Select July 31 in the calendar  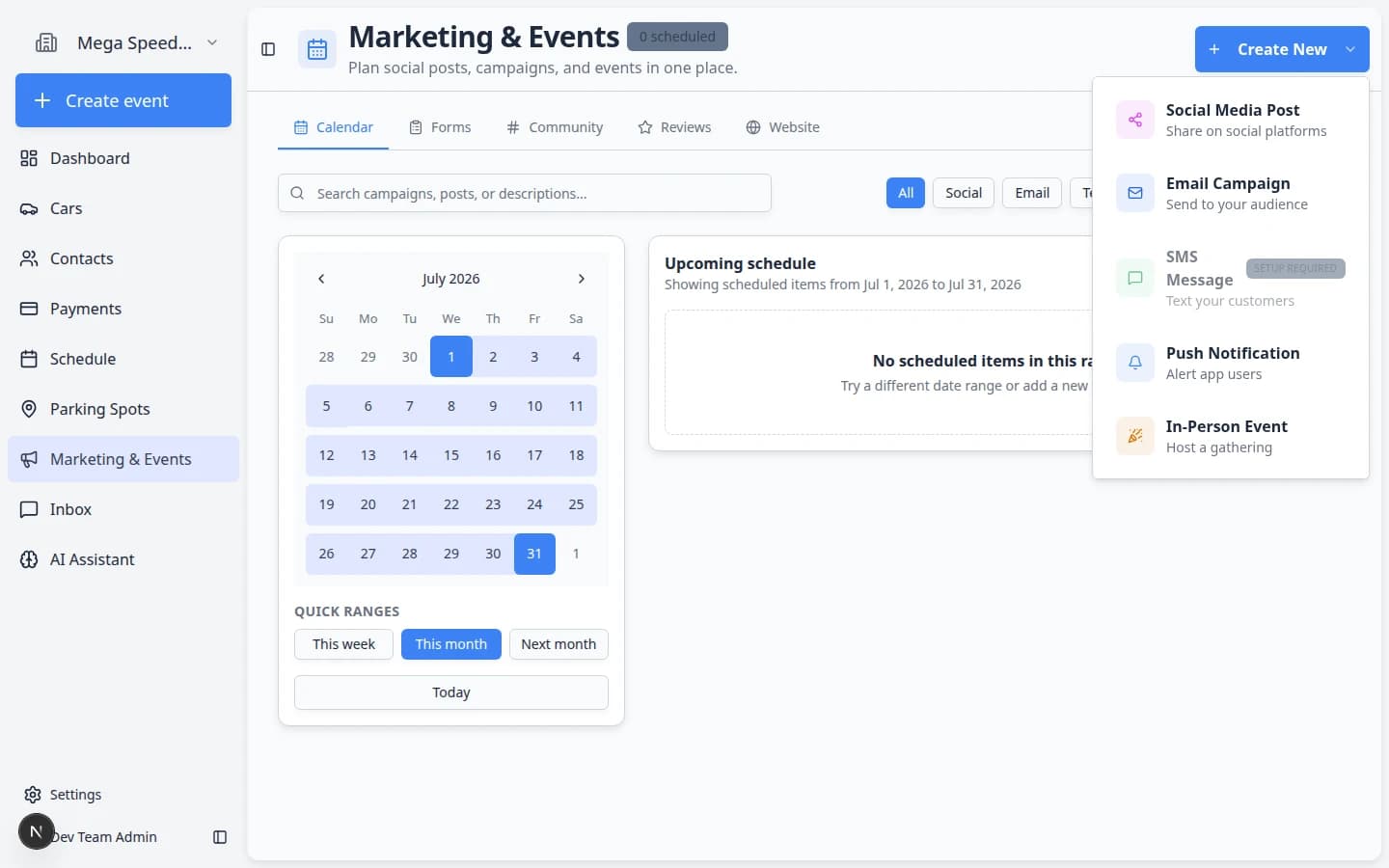(x=534, y=554)
